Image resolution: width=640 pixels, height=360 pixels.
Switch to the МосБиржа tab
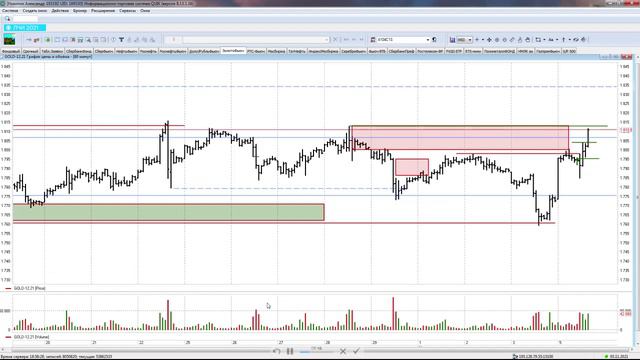point(276,51)
